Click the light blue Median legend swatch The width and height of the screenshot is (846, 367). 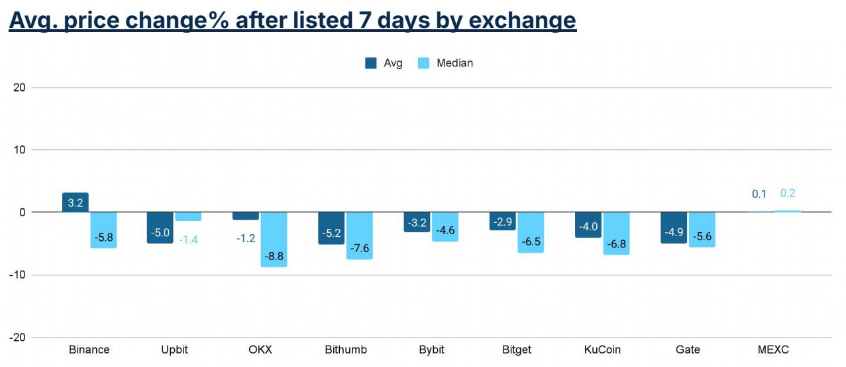(424, 63)
